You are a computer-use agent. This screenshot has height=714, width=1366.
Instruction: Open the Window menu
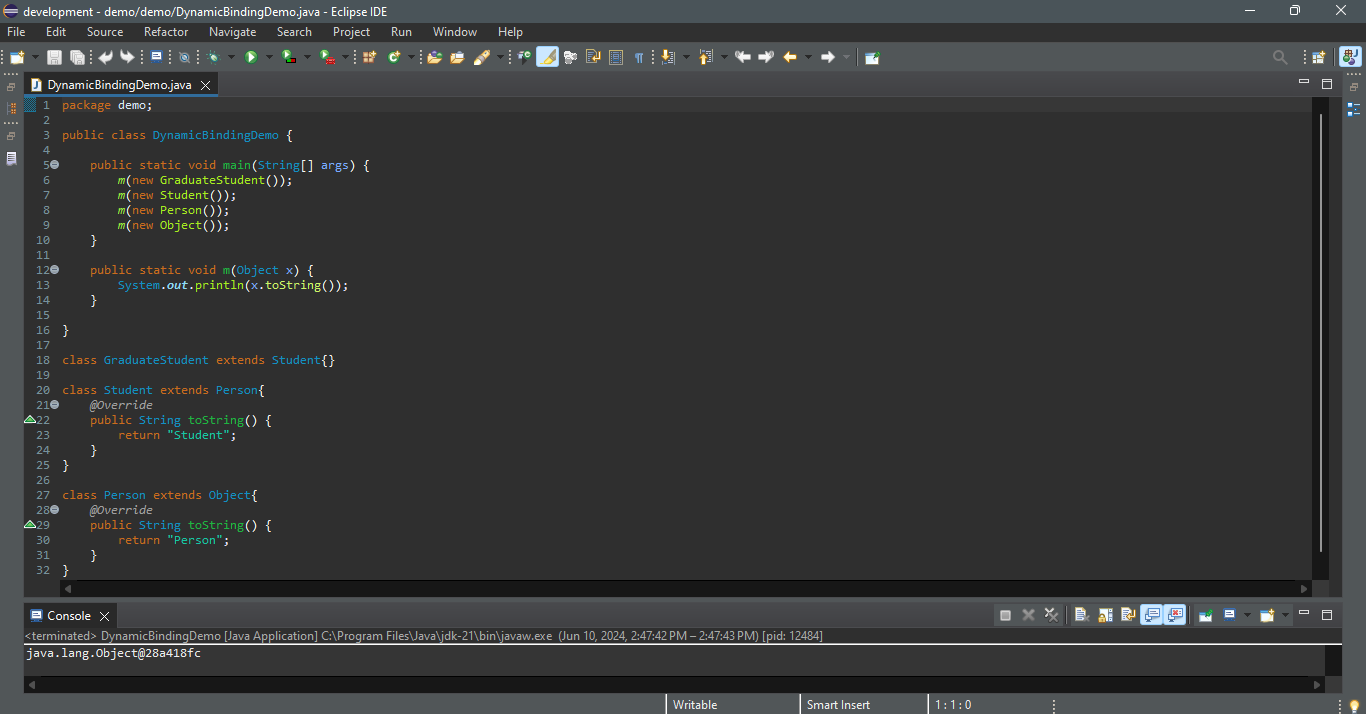click(455, 32)
